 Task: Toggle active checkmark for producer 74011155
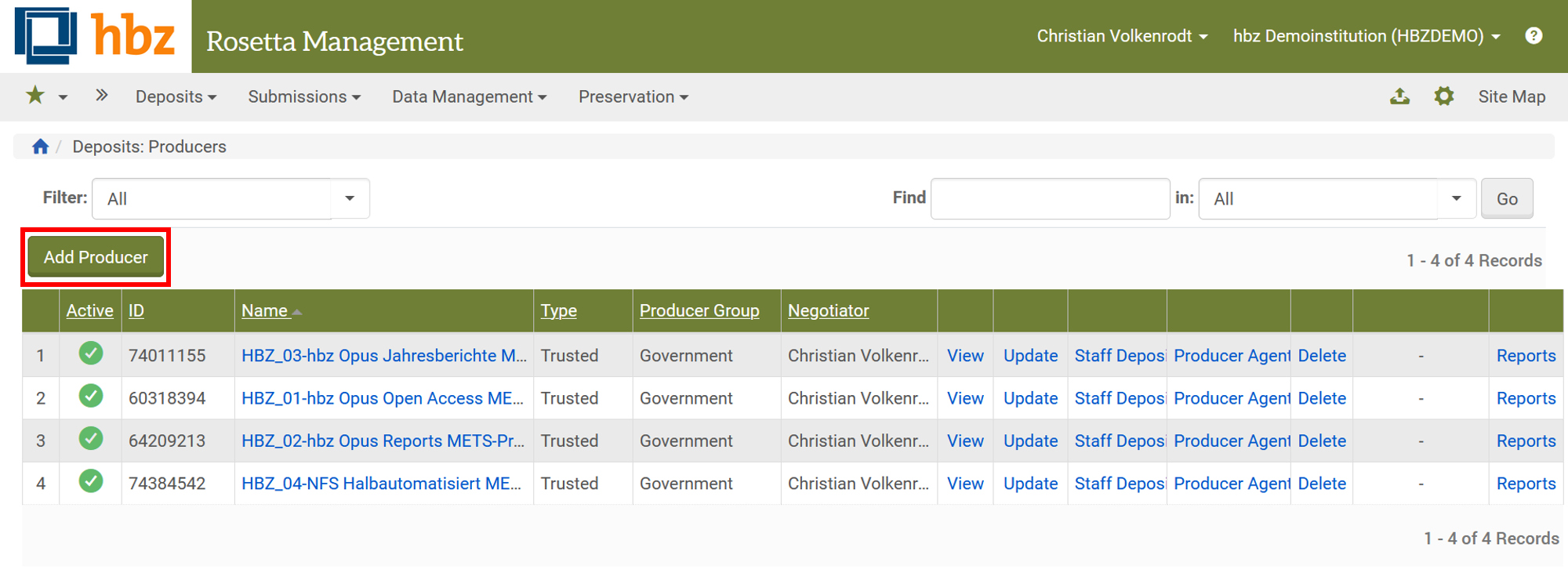coord(91,354)
